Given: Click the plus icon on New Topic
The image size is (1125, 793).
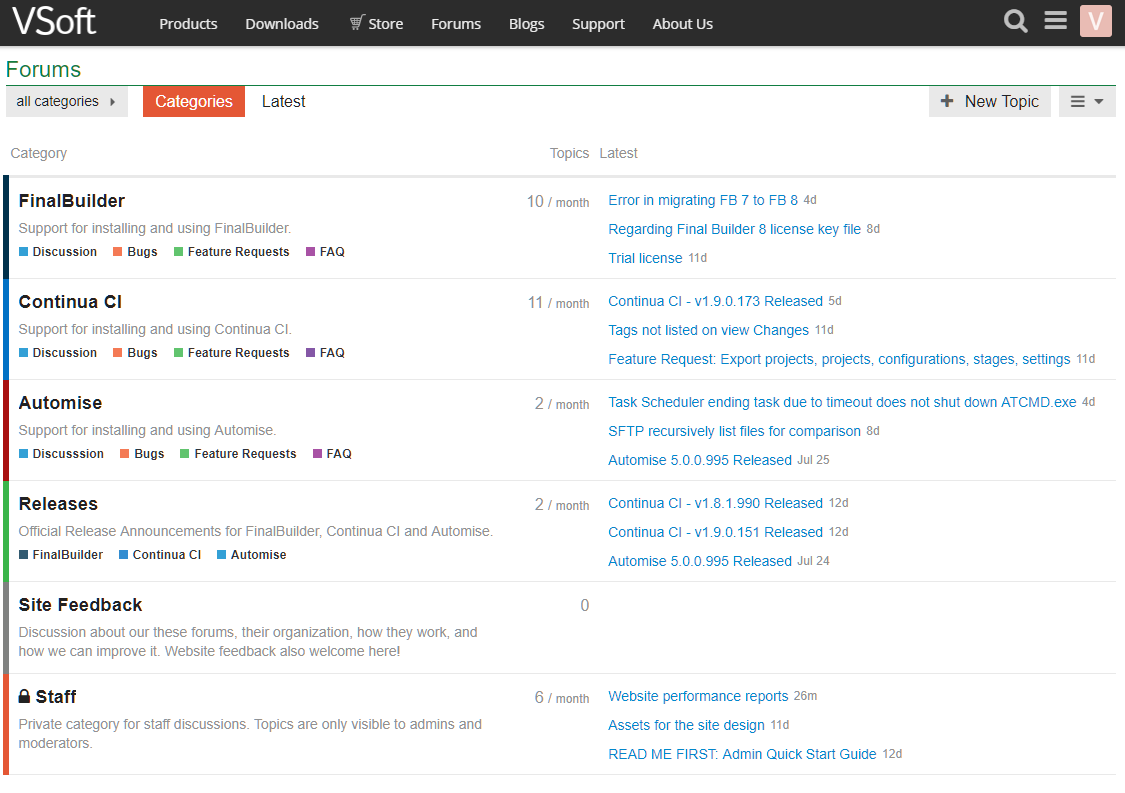Looking at the screenshot, I should coord(947,101).
